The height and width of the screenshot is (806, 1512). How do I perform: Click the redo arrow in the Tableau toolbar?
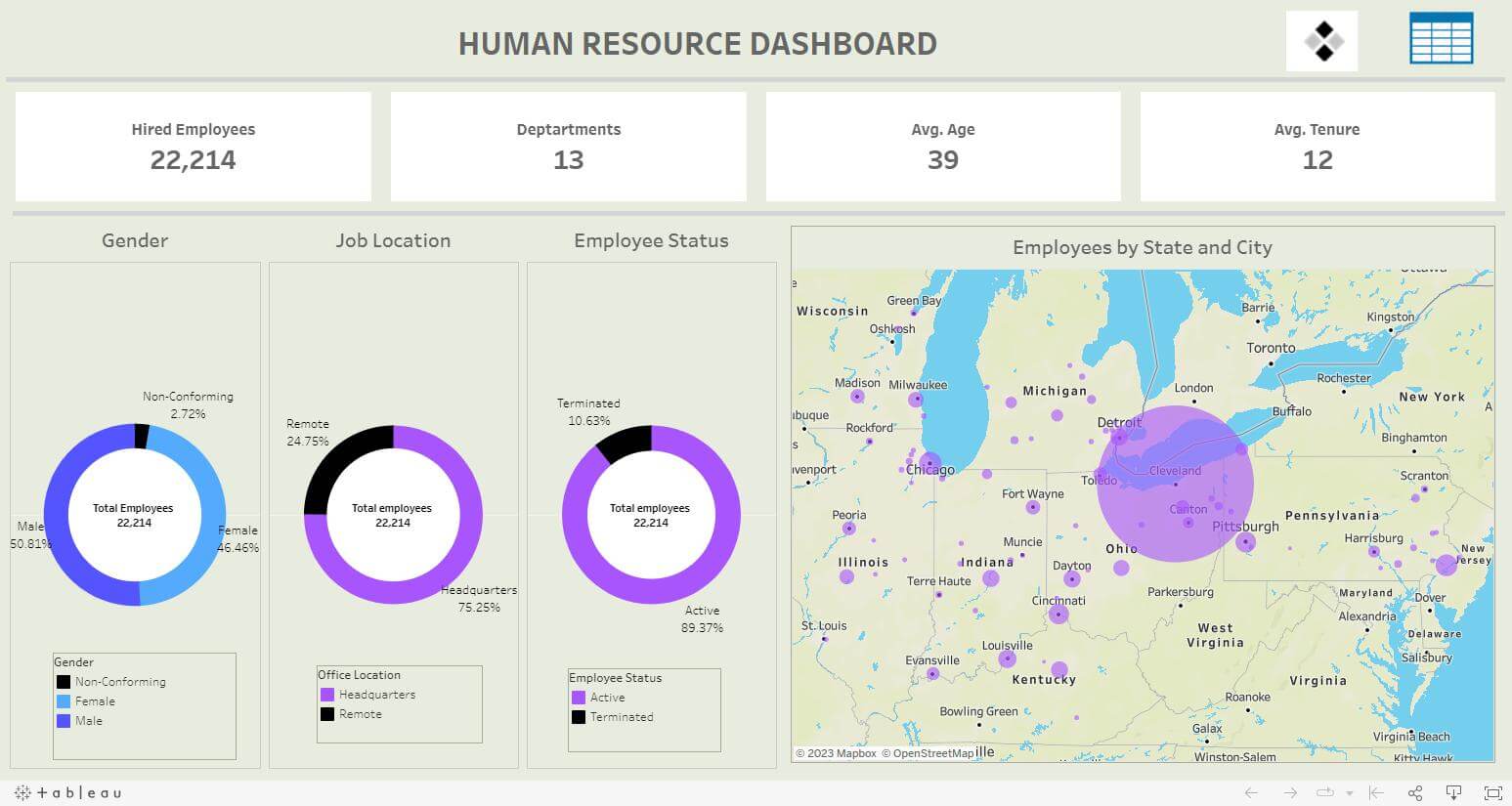coord(1290,792)
